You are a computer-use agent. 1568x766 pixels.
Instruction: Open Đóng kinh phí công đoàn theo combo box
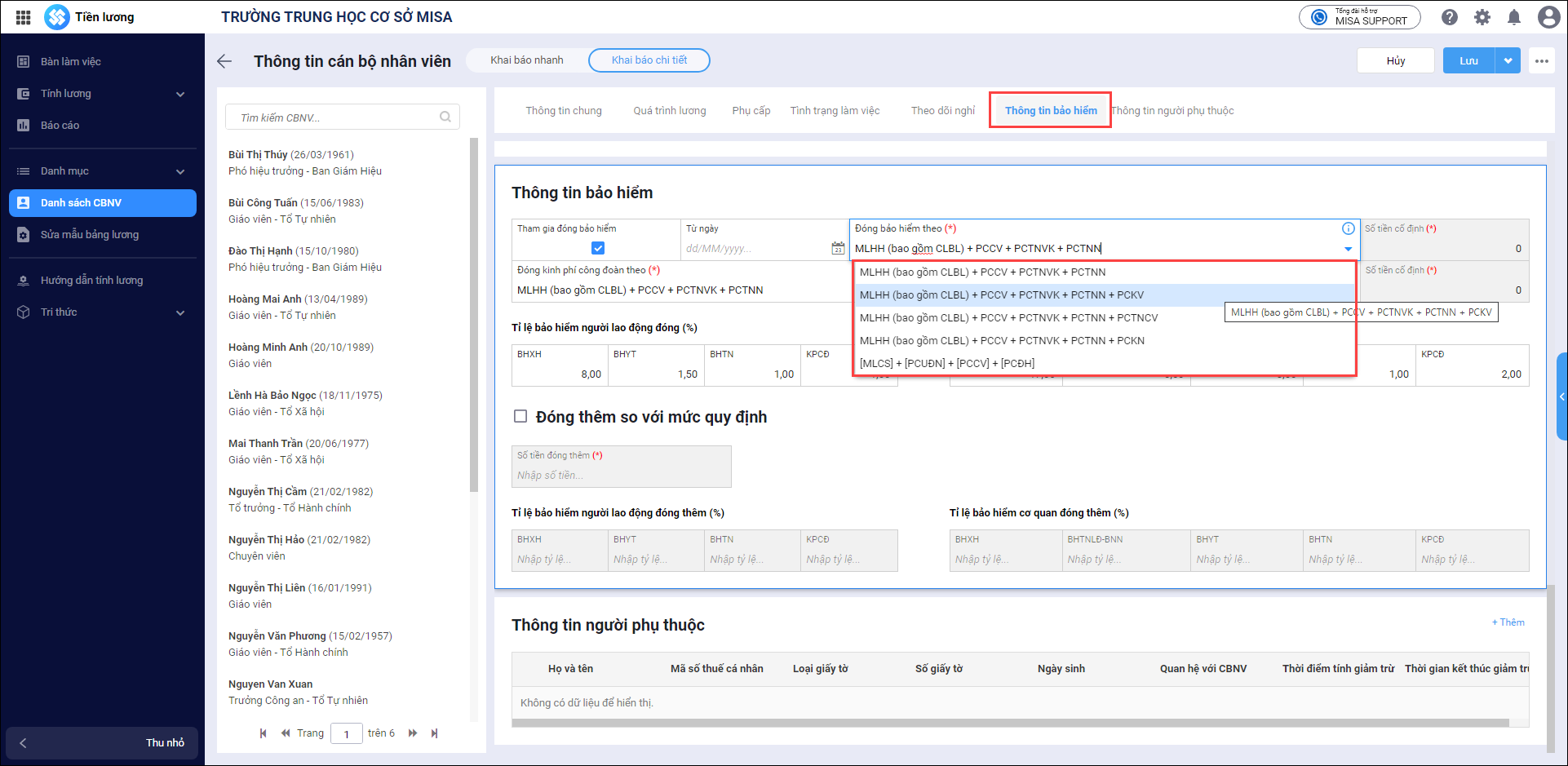pyautogui.click(x=680, y=281)
